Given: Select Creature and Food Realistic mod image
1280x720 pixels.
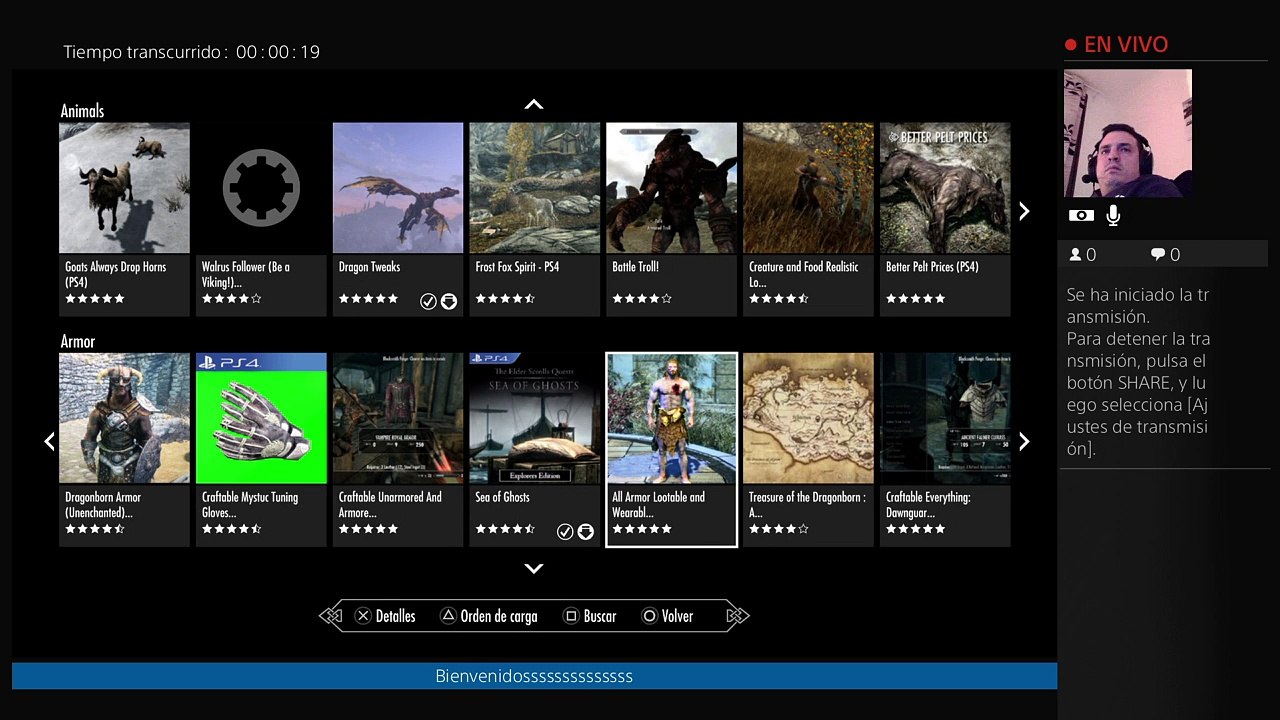Looking at the screenshot, I should coord(809,188).
